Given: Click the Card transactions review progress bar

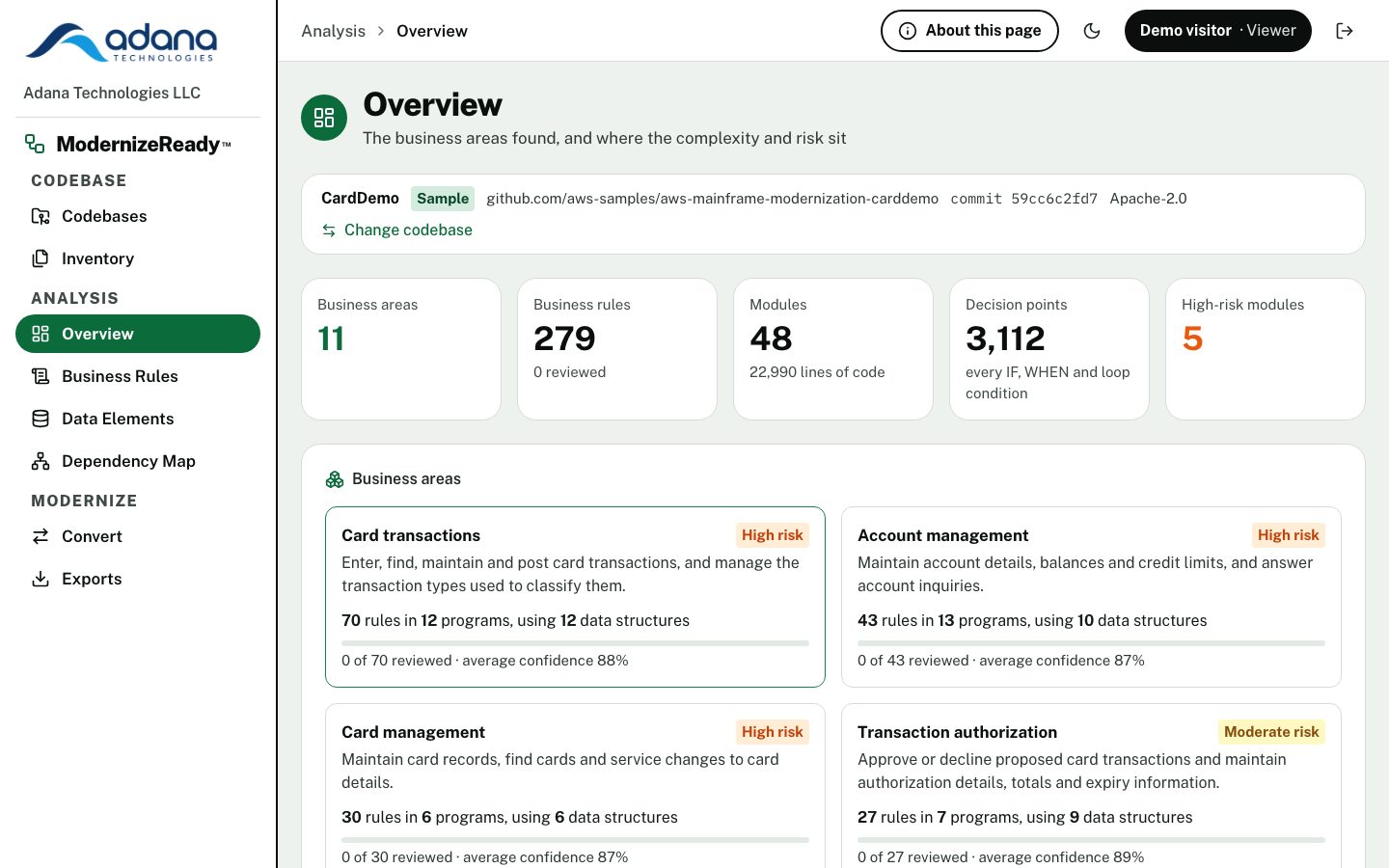Looking at the screenshot, I should click(575, 643).
